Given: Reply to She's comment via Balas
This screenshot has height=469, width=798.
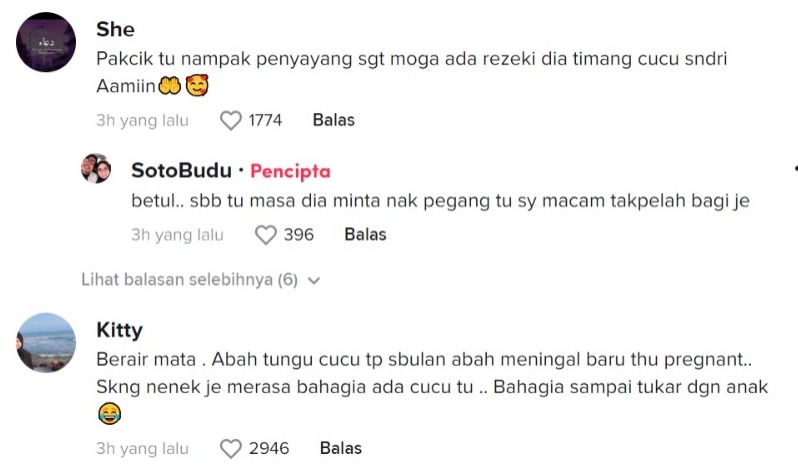Looking at the screenshot, I should click(333, 120).
